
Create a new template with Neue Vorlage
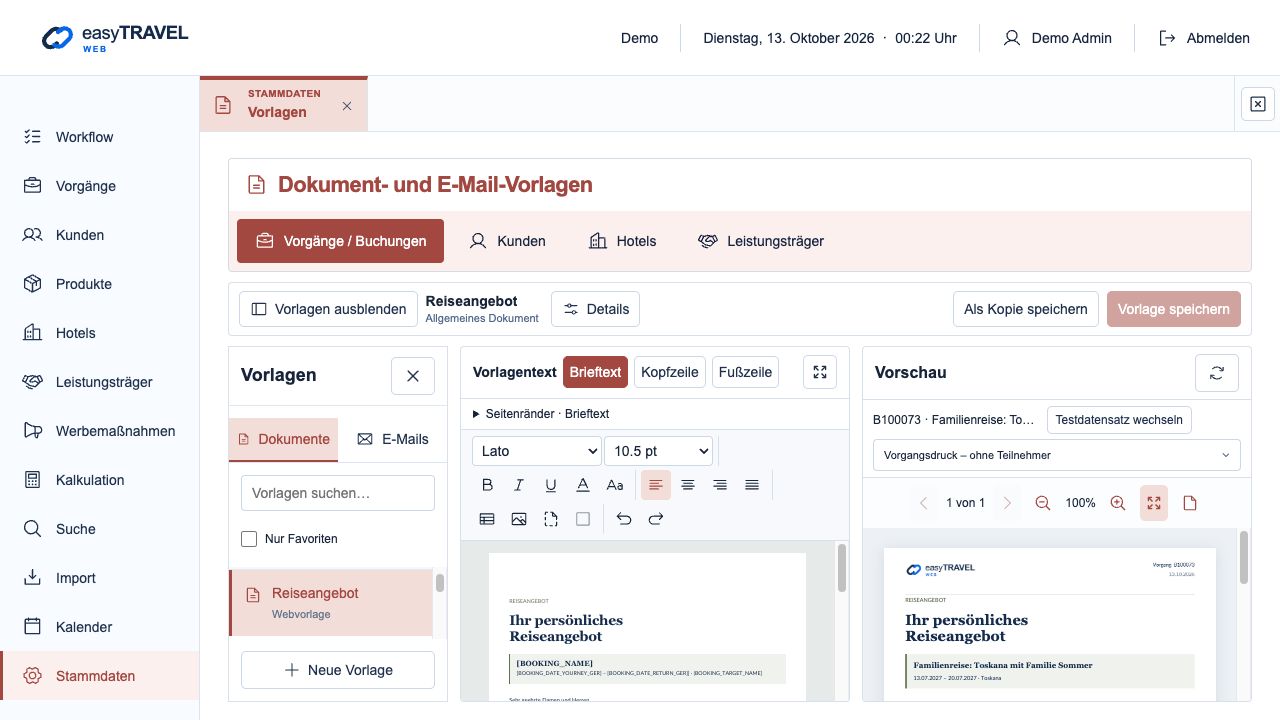pos(338,670)
